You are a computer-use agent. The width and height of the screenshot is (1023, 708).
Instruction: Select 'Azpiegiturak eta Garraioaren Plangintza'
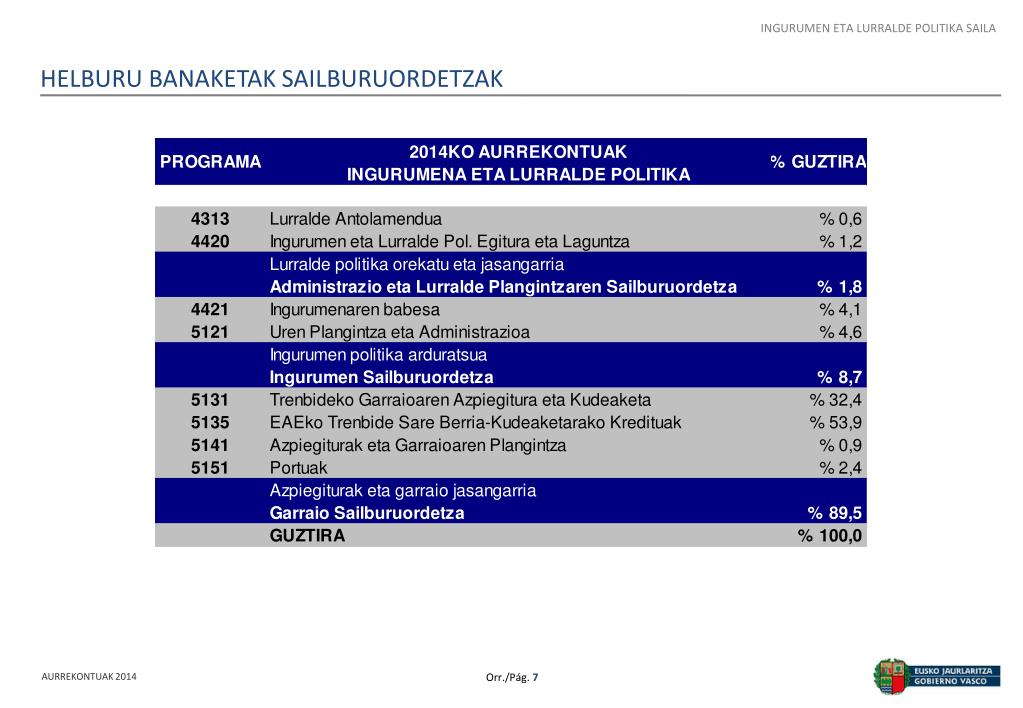(x=418, y=446)
